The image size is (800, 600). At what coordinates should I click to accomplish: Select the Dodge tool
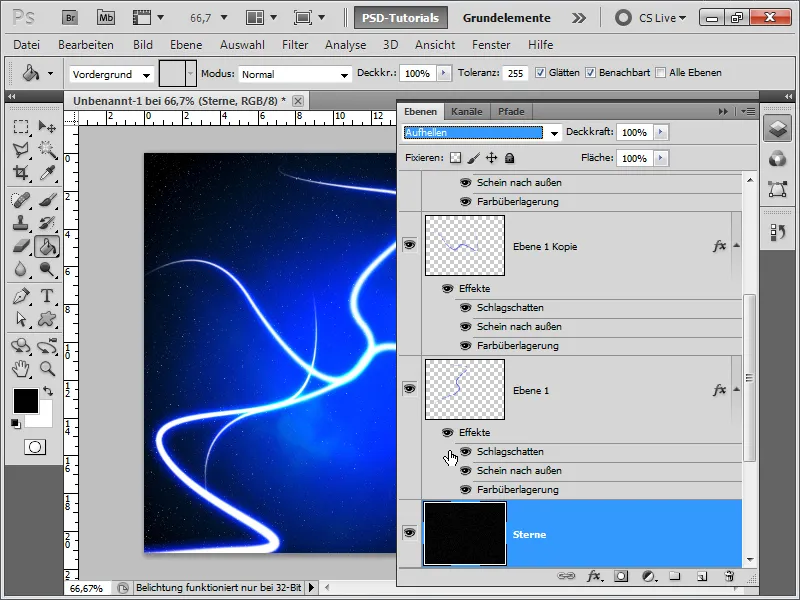click(47, 269)
